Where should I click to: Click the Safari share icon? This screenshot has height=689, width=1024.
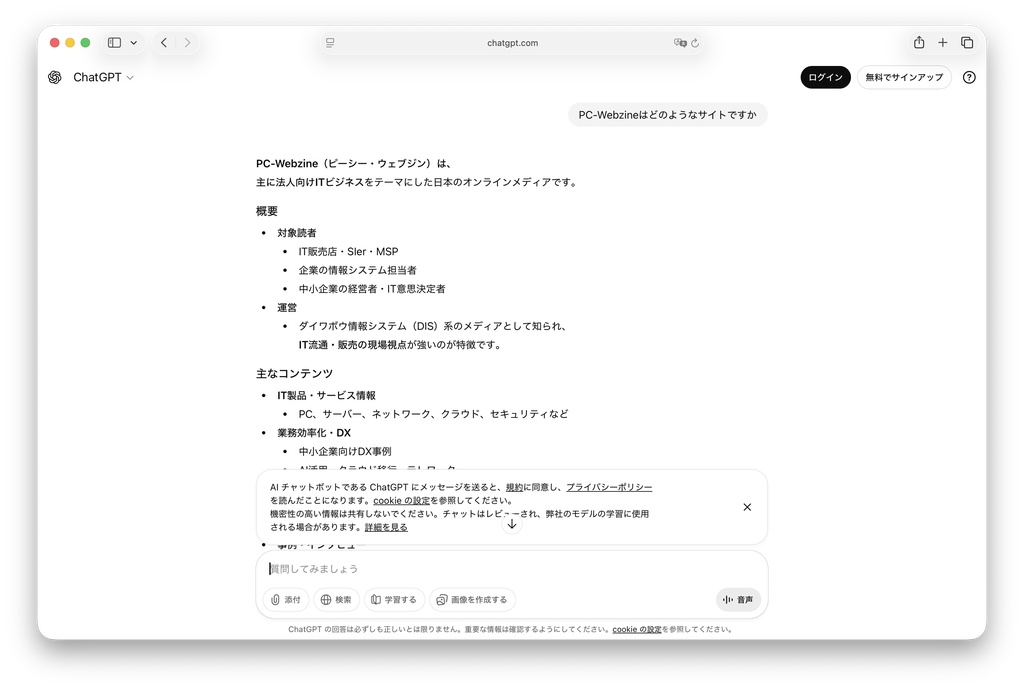point(918,43)
